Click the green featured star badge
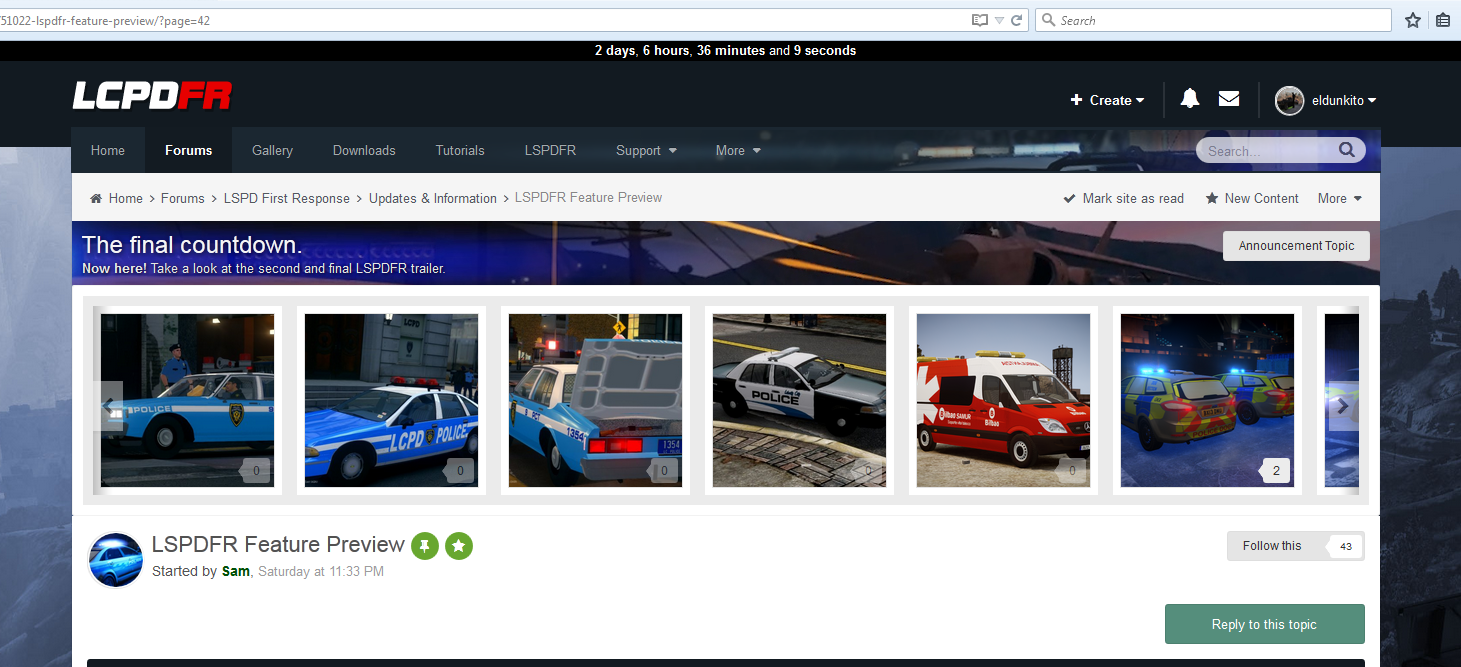Screen dimensions: 1461x667 (459, 546)
